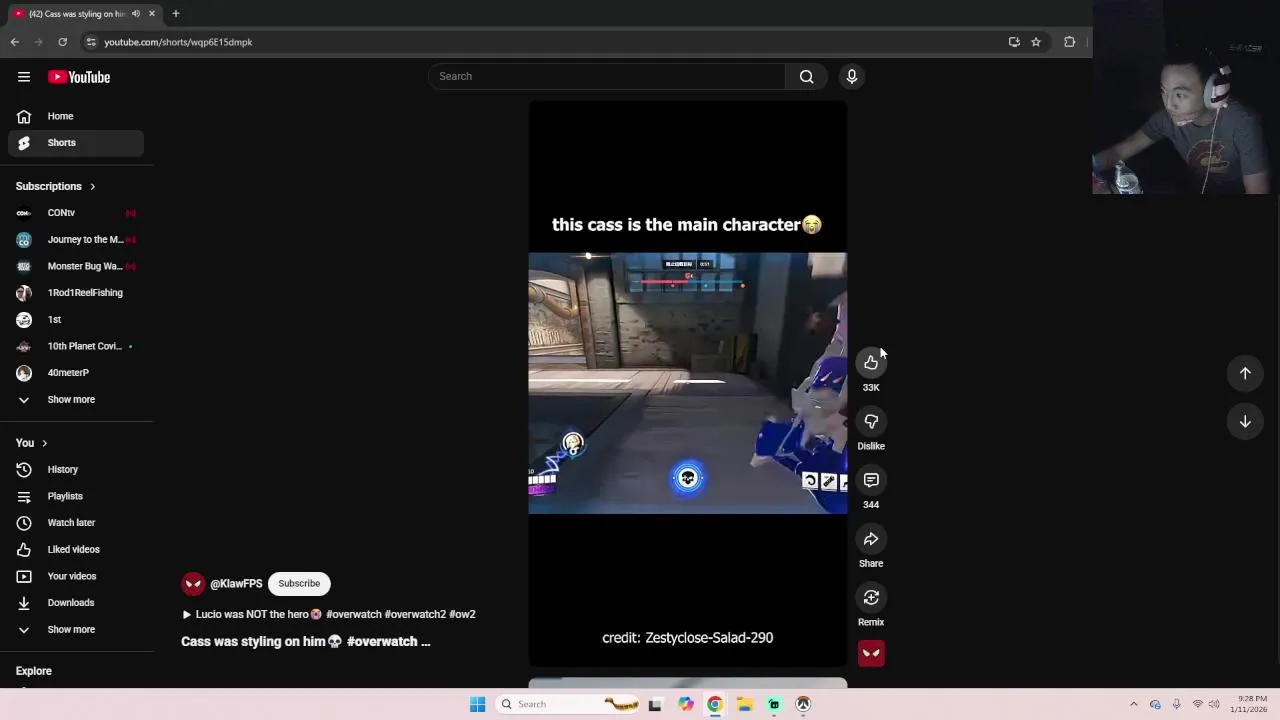Select the Explore heading in the sidebar
This screenshot has width=1280, height=720.
click(x=34, y=671)
